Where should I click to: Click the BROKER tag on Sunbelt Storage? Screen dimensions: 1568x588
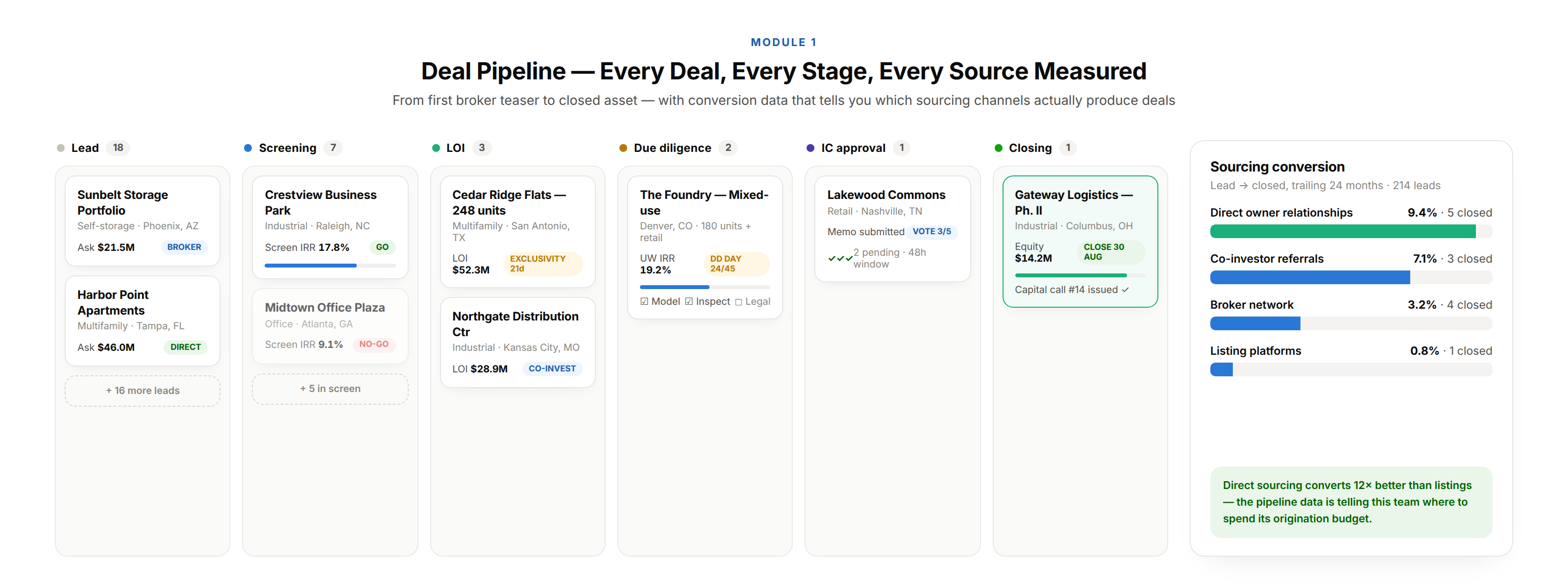pyautogui.click(x=184, y=247)
